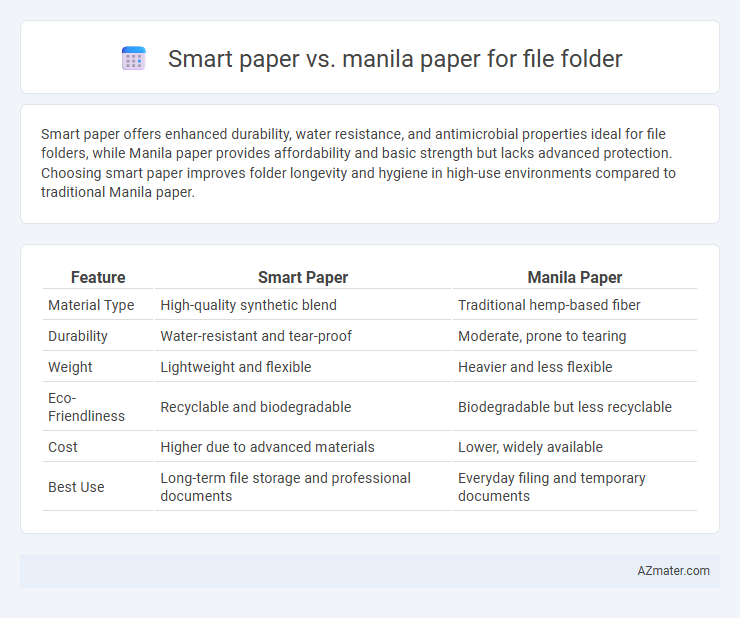Select the 'Best Use' row label
This screenshot has height=618, width=740.
coord(76,487)
